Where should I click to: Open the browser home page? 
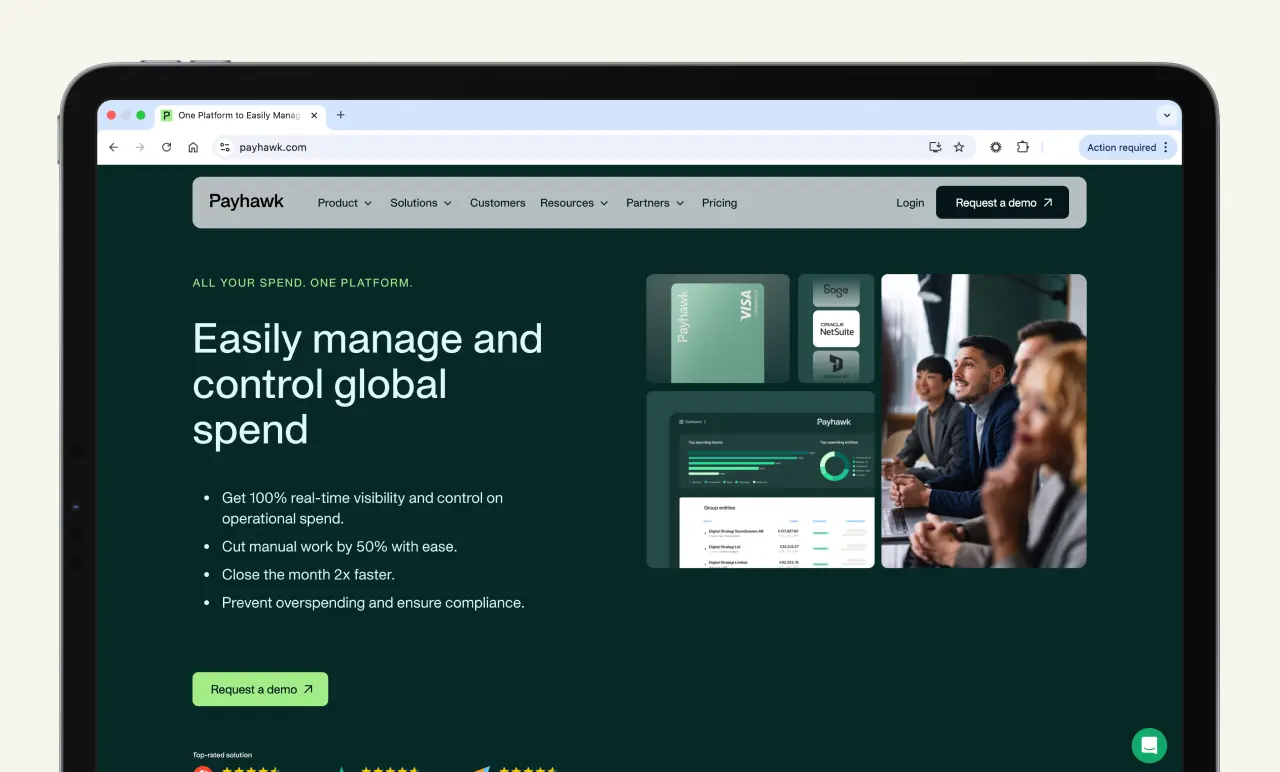193,147
